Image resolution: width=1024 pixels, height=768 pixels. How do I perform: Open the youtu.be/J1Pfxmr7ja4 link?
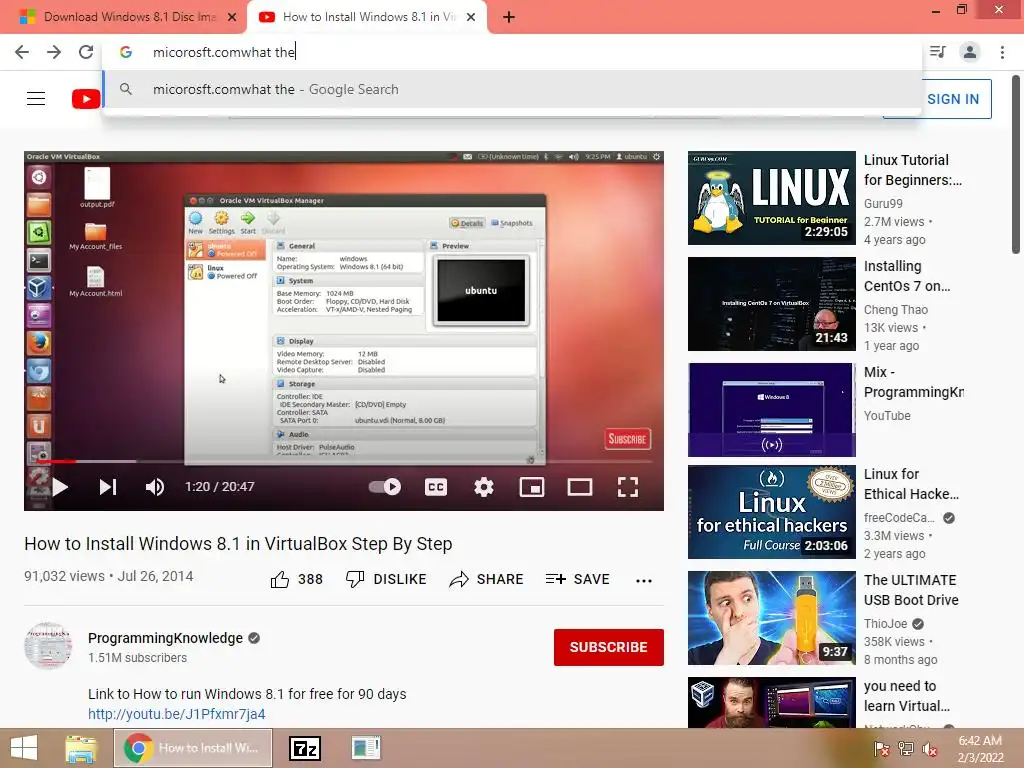[x=176, y=714]
